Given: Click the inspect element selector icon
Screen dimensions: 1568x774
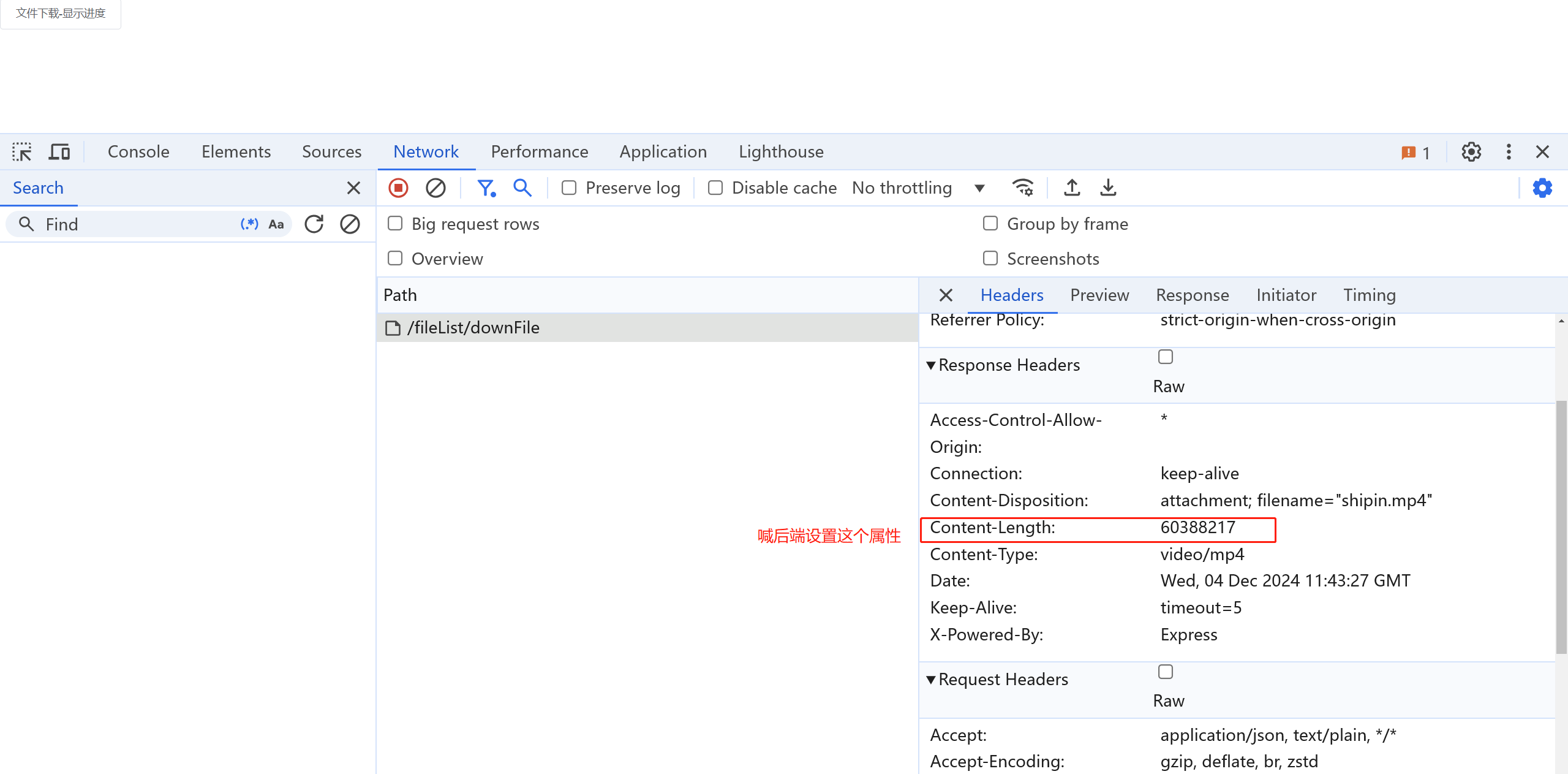Looking at the screenshot, I should pyautogui.click(x=22, y=152).
